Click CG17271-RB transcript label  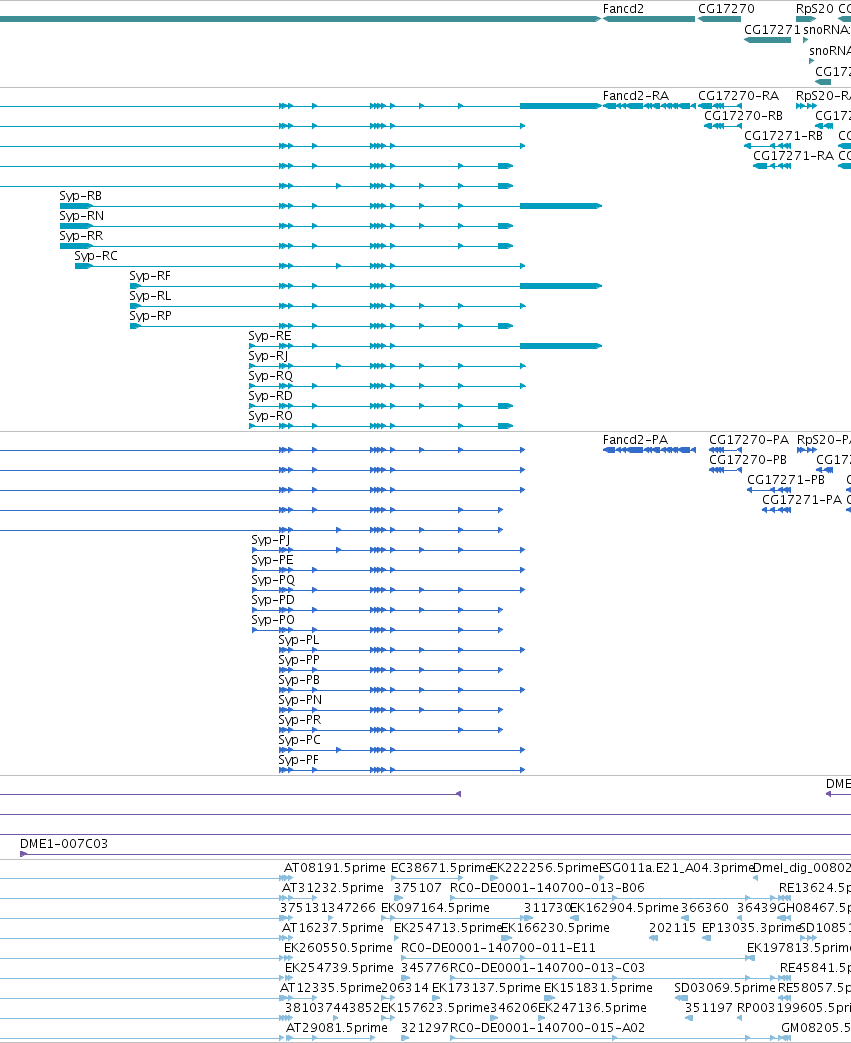pos(783,136)
